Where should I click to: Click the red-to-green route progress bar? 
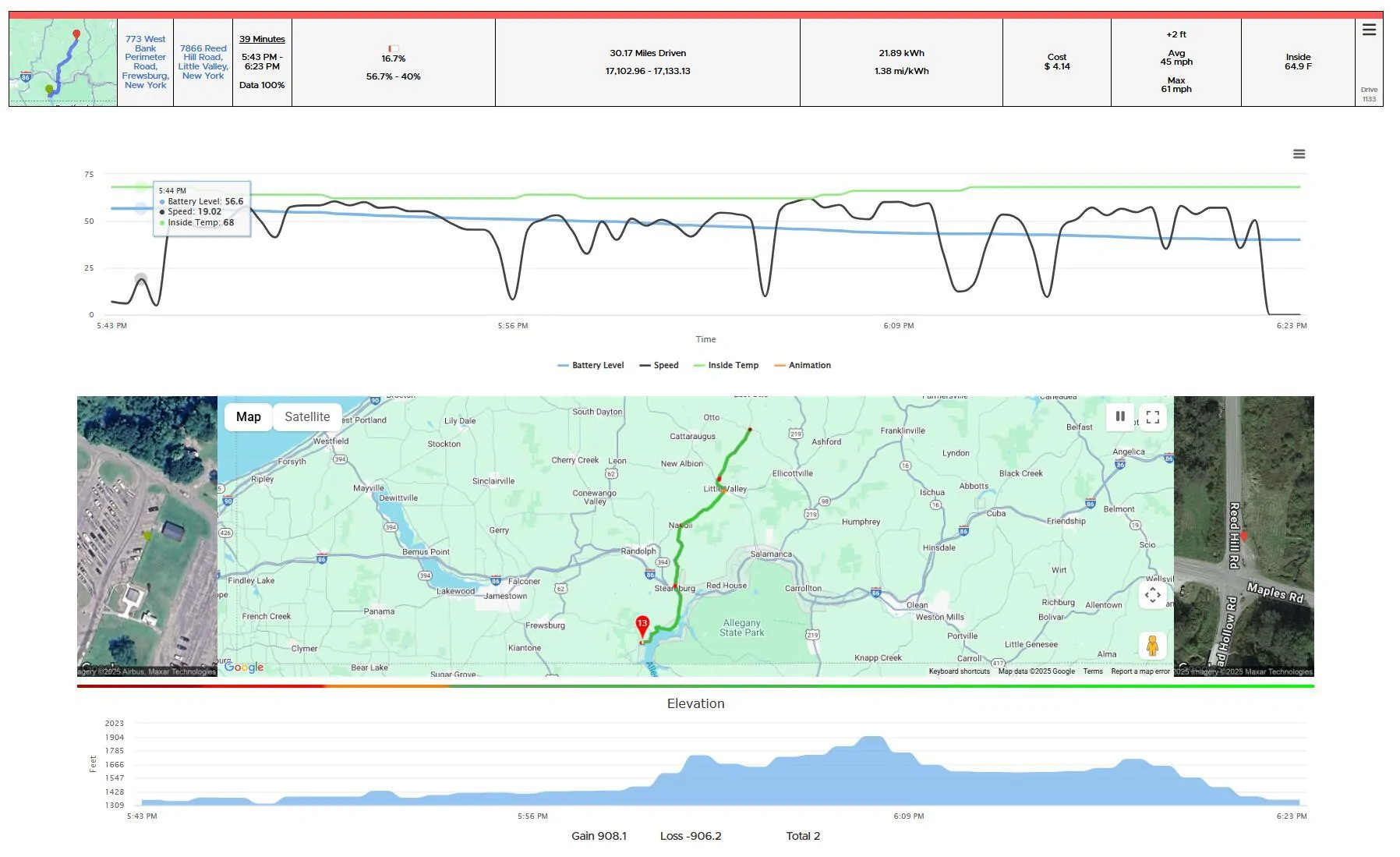[x=695, y=686]
